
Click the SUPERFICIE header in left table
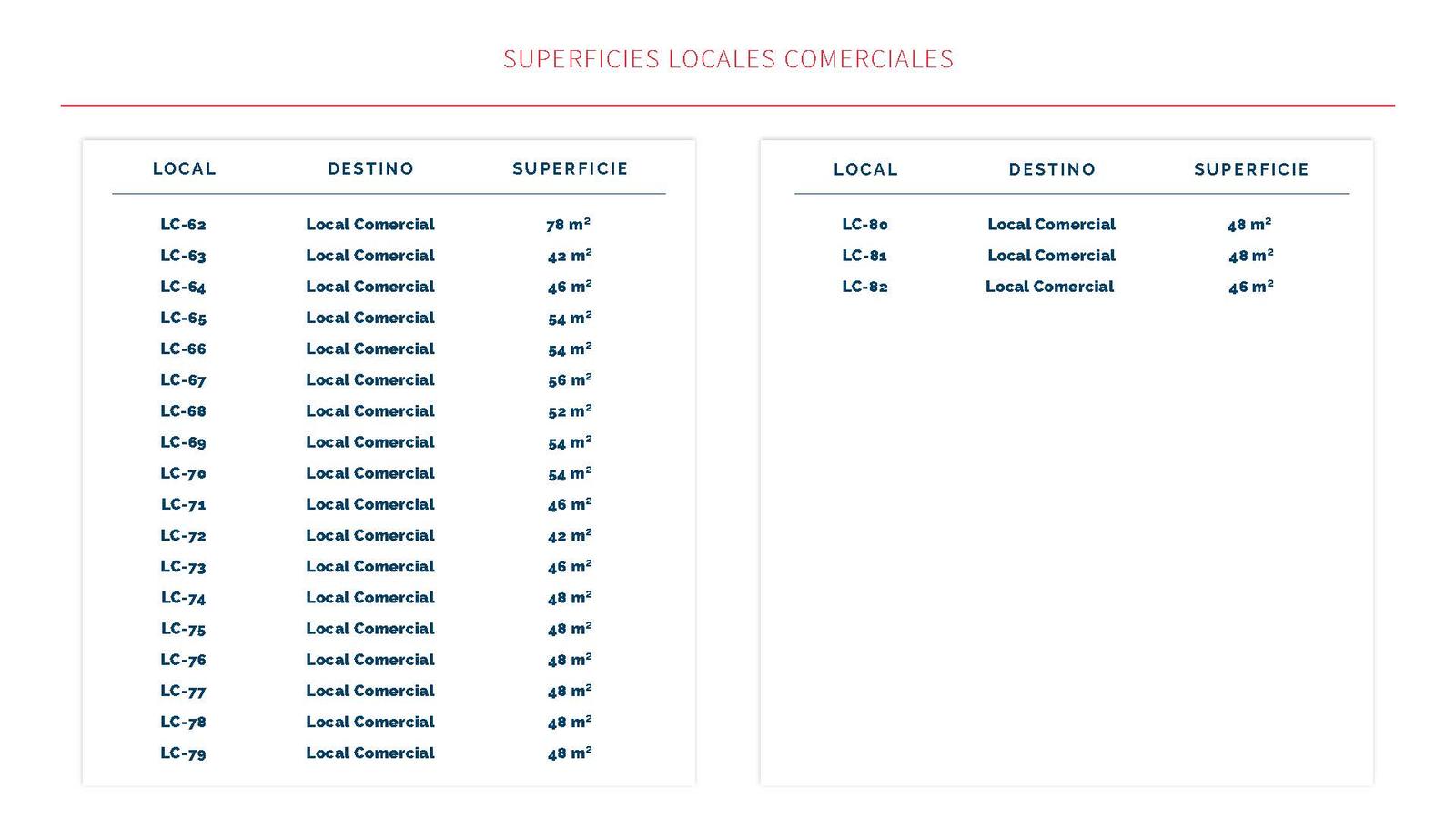click(x=570, y=168)
